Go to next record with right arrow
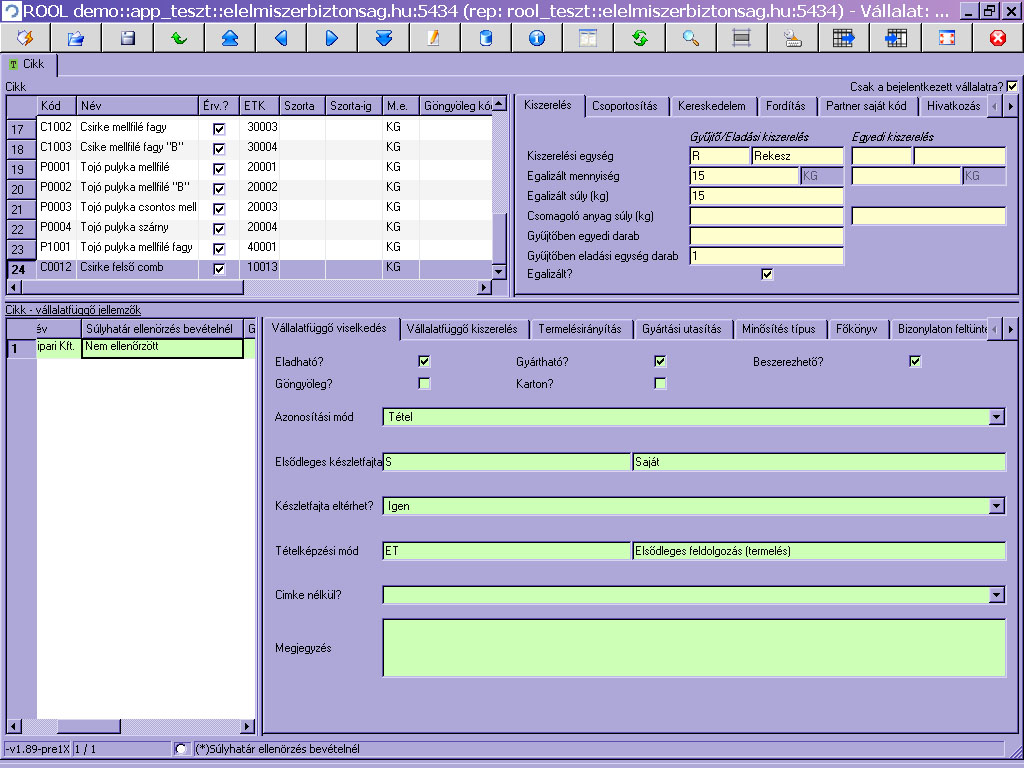 click(x=332, y=38)
